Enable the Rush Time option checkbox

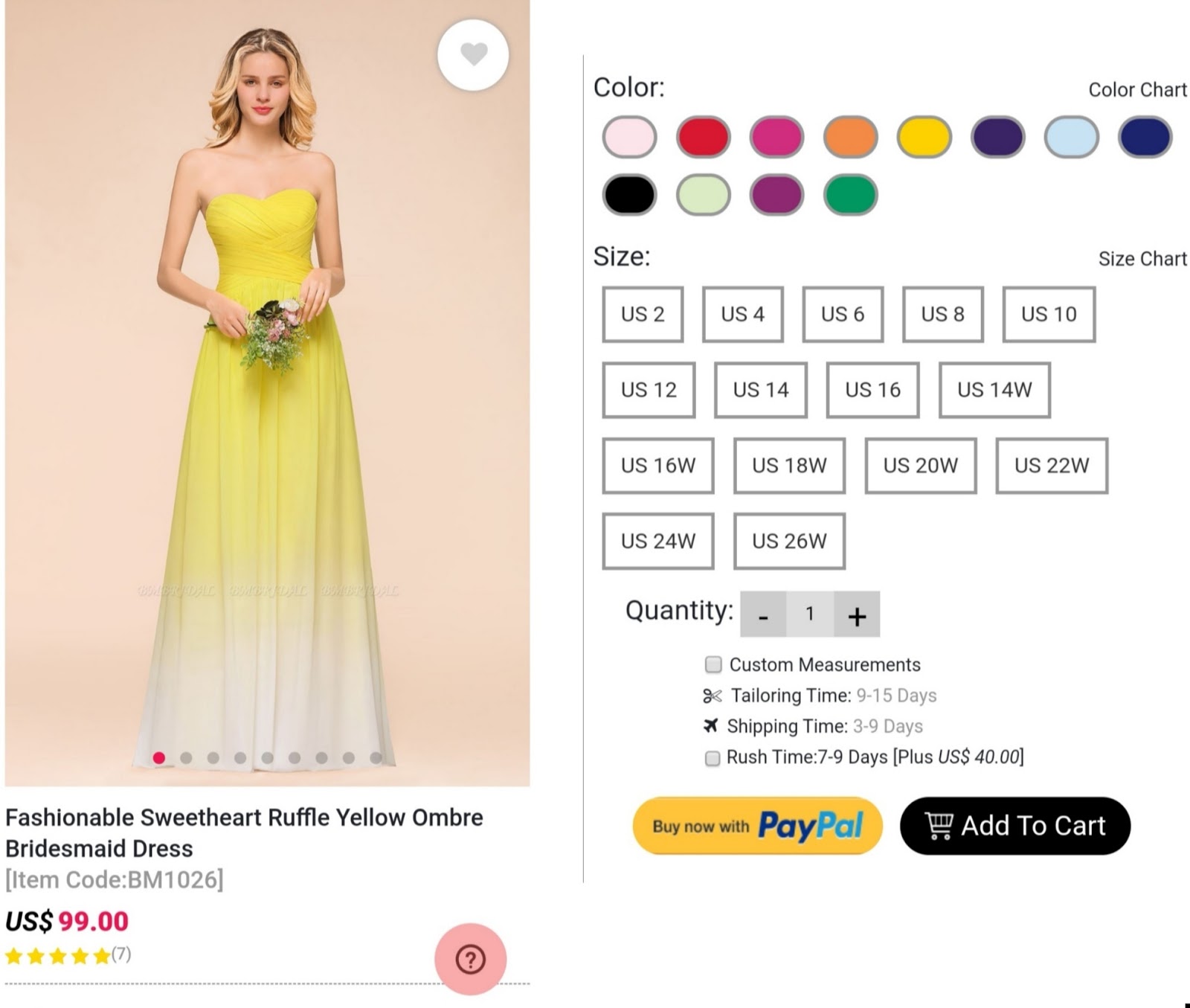click(713, 758)
